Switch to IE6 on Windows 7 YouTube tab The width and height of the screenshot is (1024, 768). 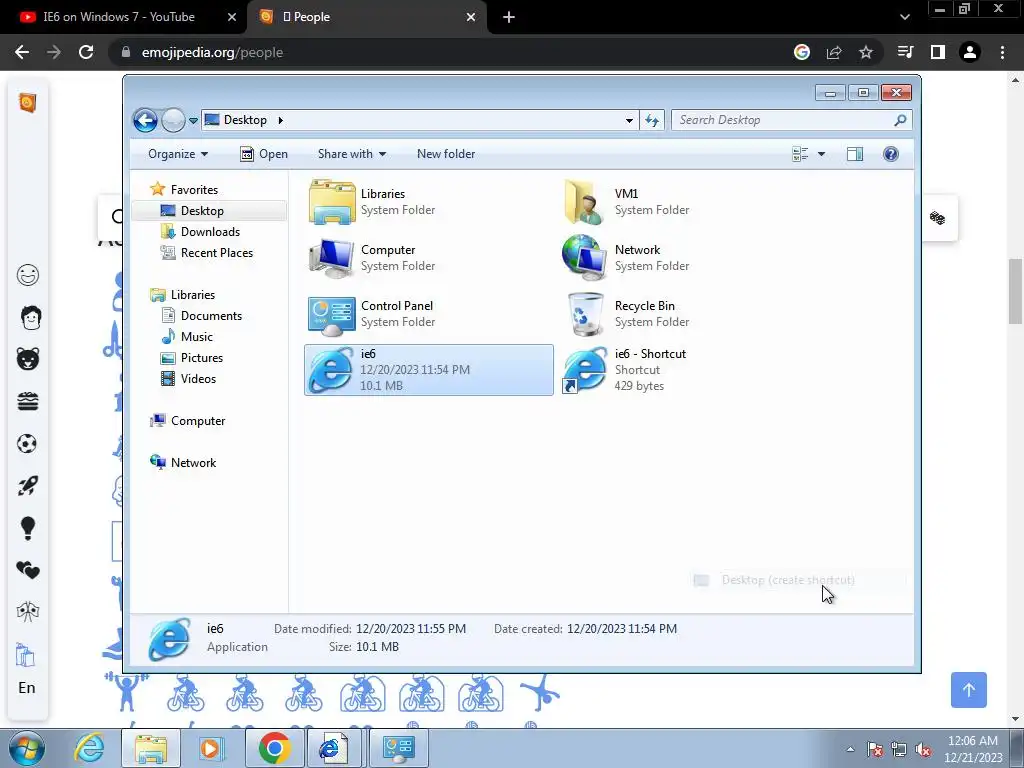point(118,17)
